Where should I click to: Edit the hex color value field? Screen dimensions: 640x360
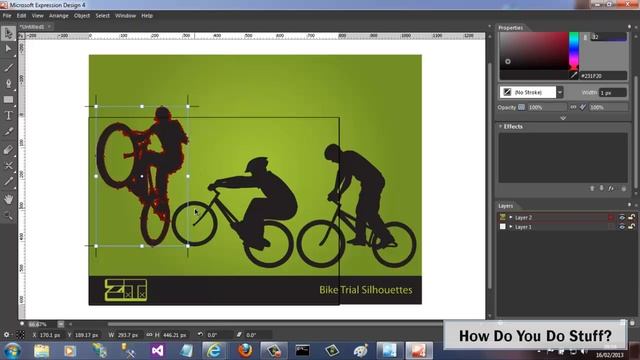[603, 76]
